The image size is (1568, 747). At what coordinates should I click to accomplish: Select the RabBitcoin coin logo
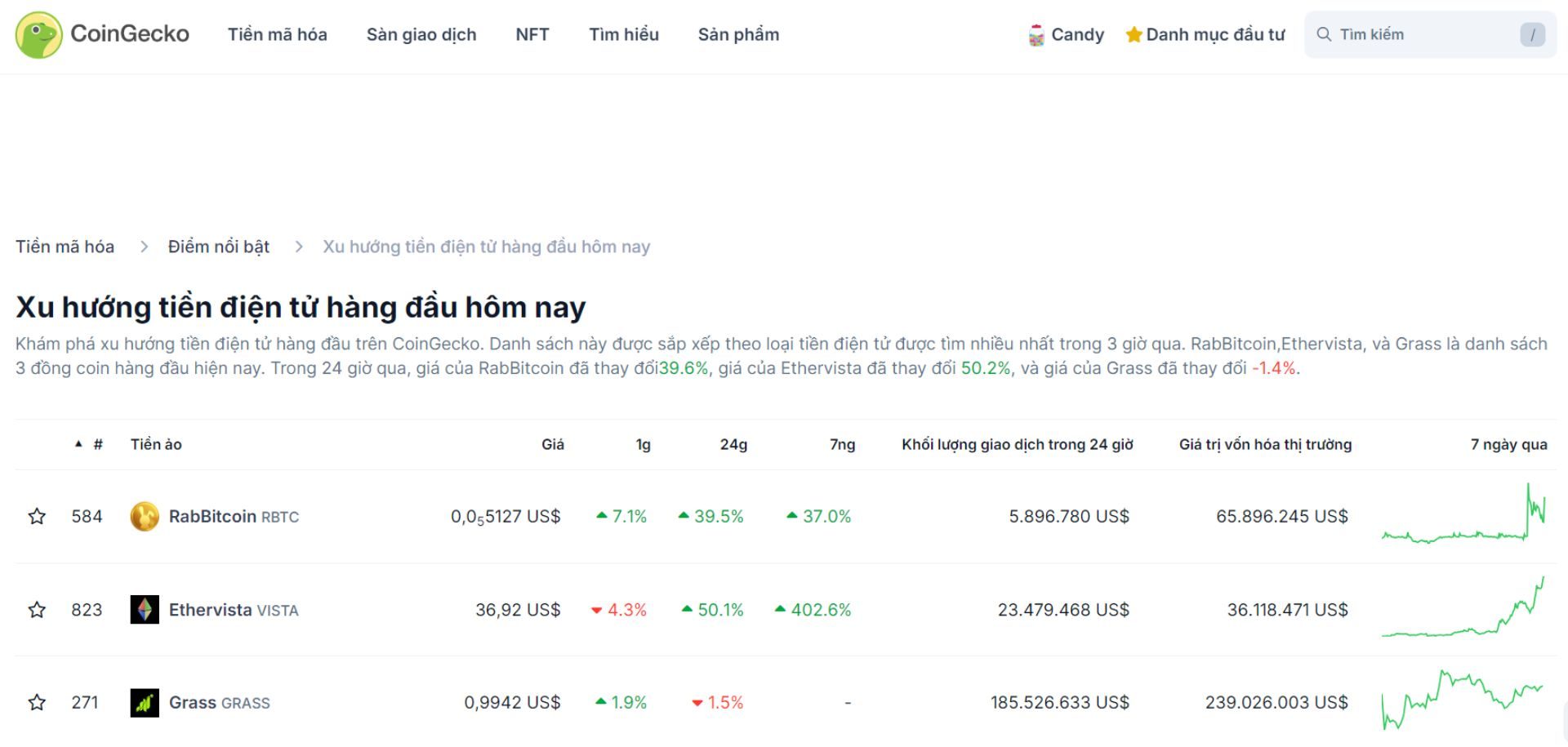pos(143,516)
